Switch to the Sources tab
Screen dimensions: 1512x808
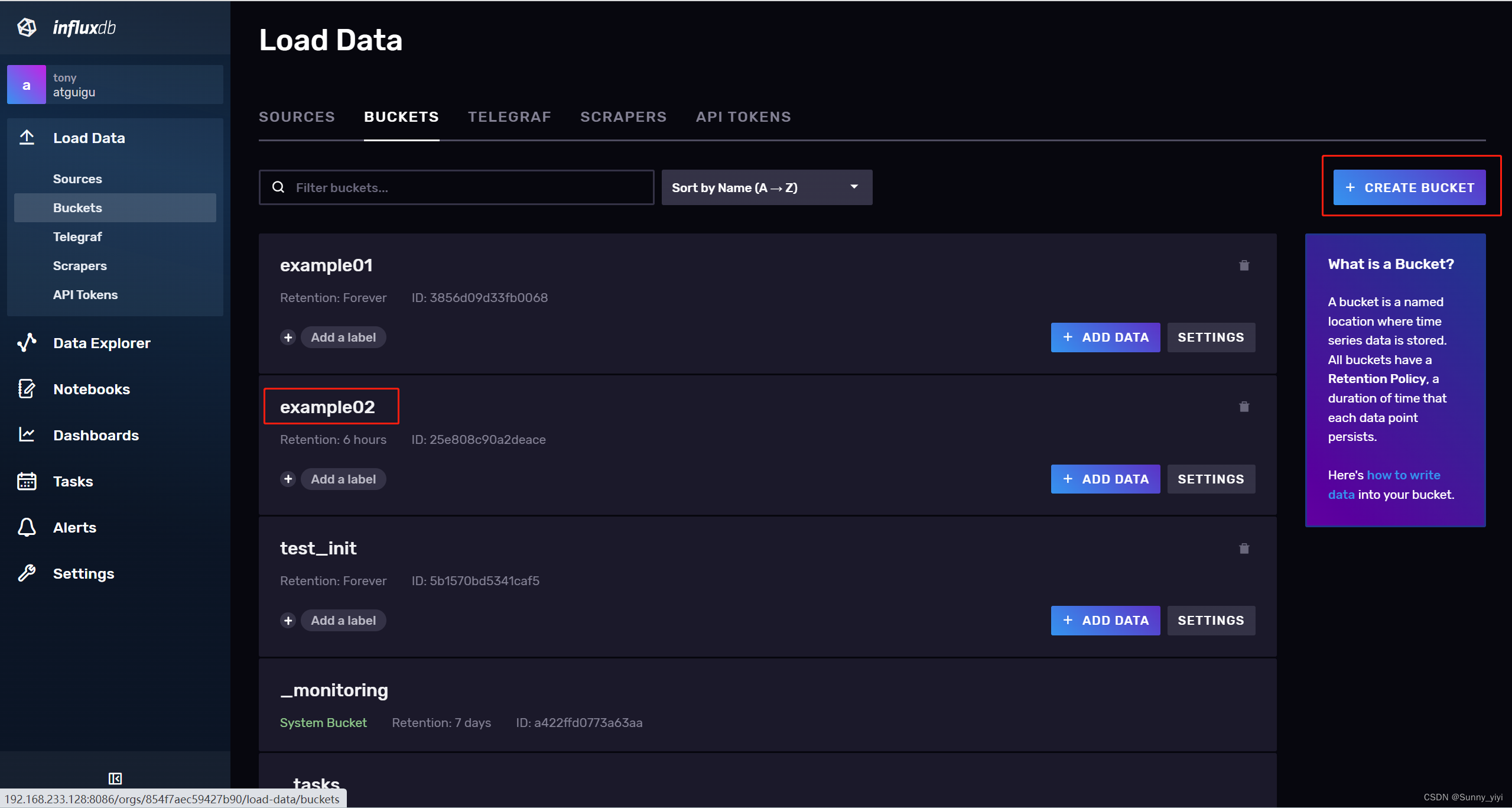[297, 117]
